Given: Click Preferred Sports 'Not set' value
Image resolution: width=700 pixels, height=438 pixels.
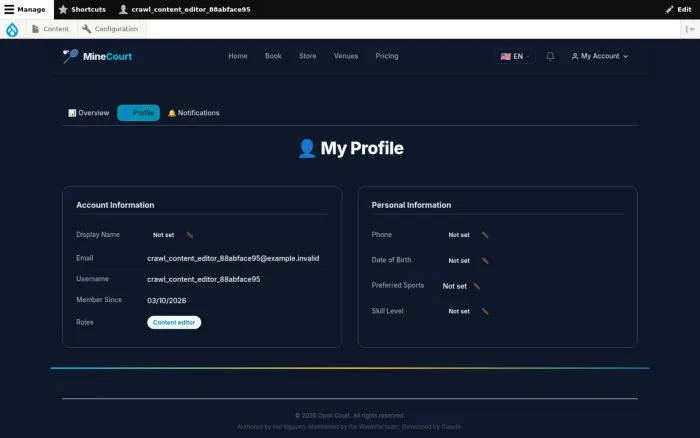Looking at the screenshot, I should (x=454, y=286).
